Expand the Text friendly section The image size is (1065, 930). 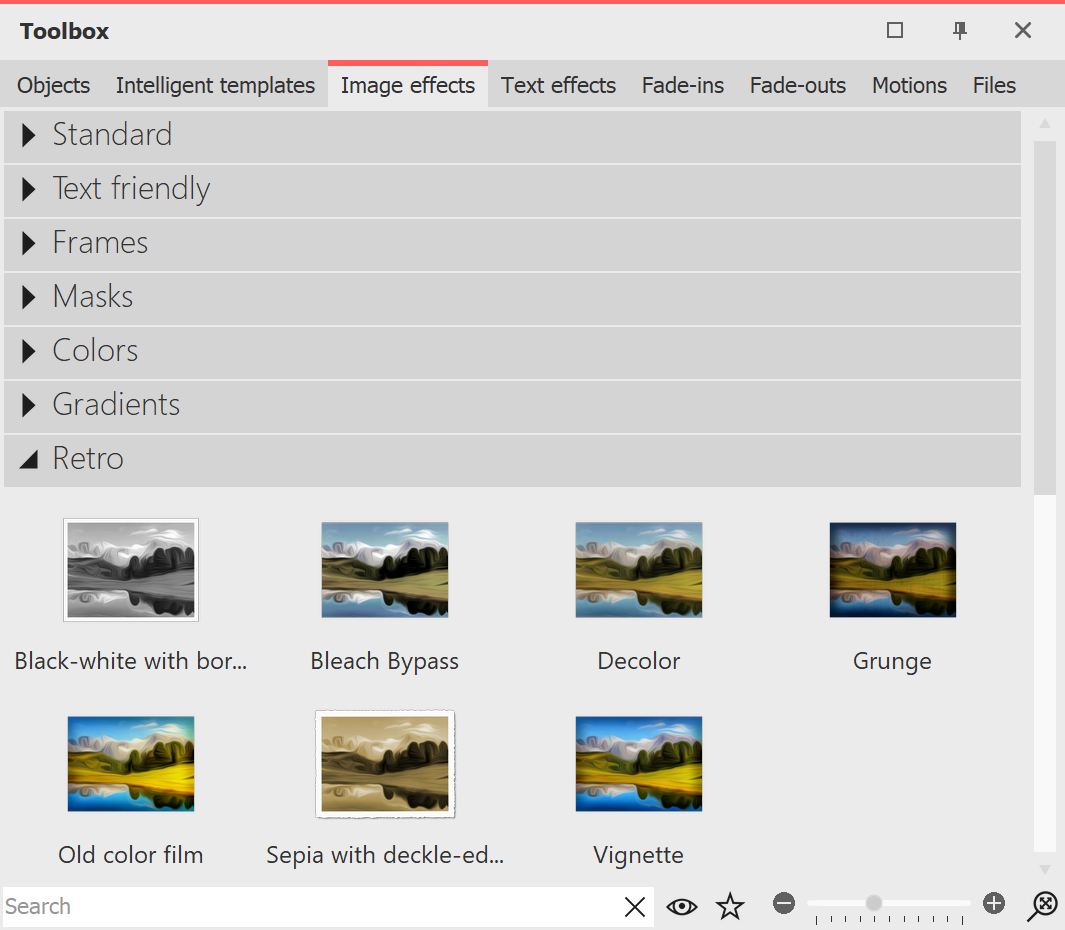(x=131, y=188)
